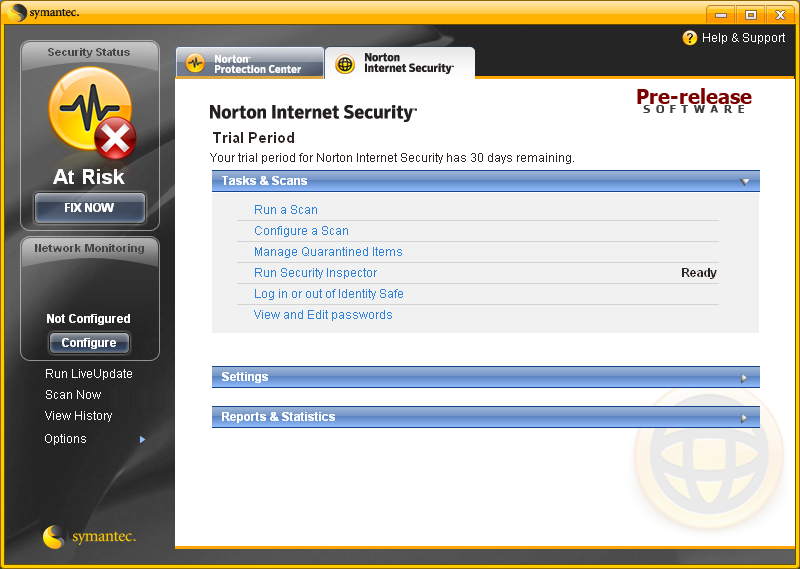This screenshot has width=800, height=569.
Task: Expand the Settings section arrow
Action: 744,378
